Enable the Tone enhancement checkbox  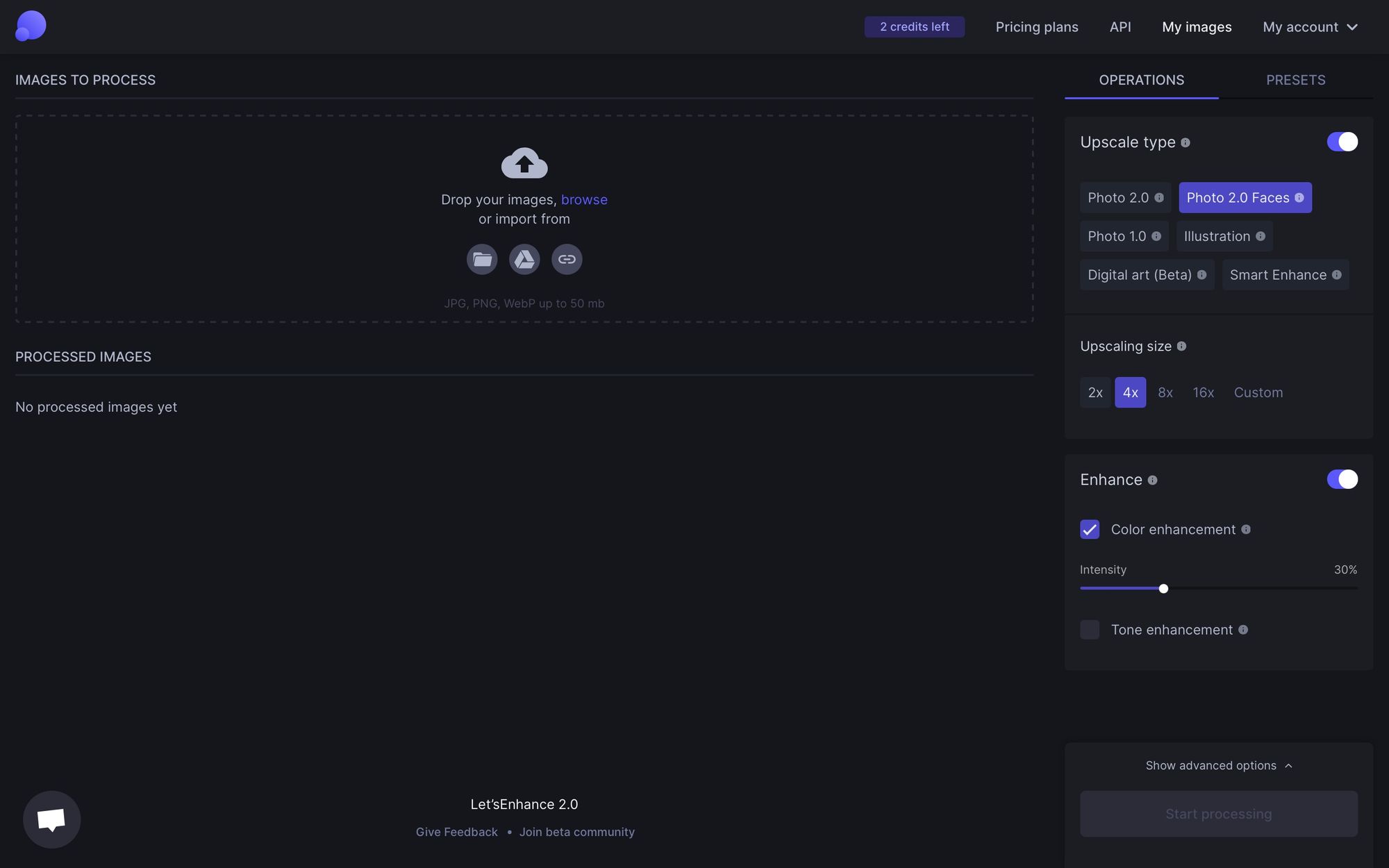pyautogui.click(x=1089, y=629)
